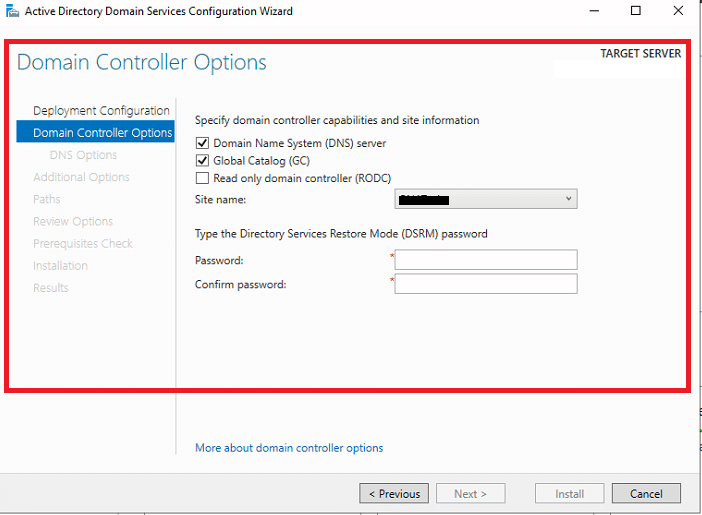Click 'Specify domain controller capabilities' text
Image resolution: width=702 pixels, height=515 pixels.
337,120
